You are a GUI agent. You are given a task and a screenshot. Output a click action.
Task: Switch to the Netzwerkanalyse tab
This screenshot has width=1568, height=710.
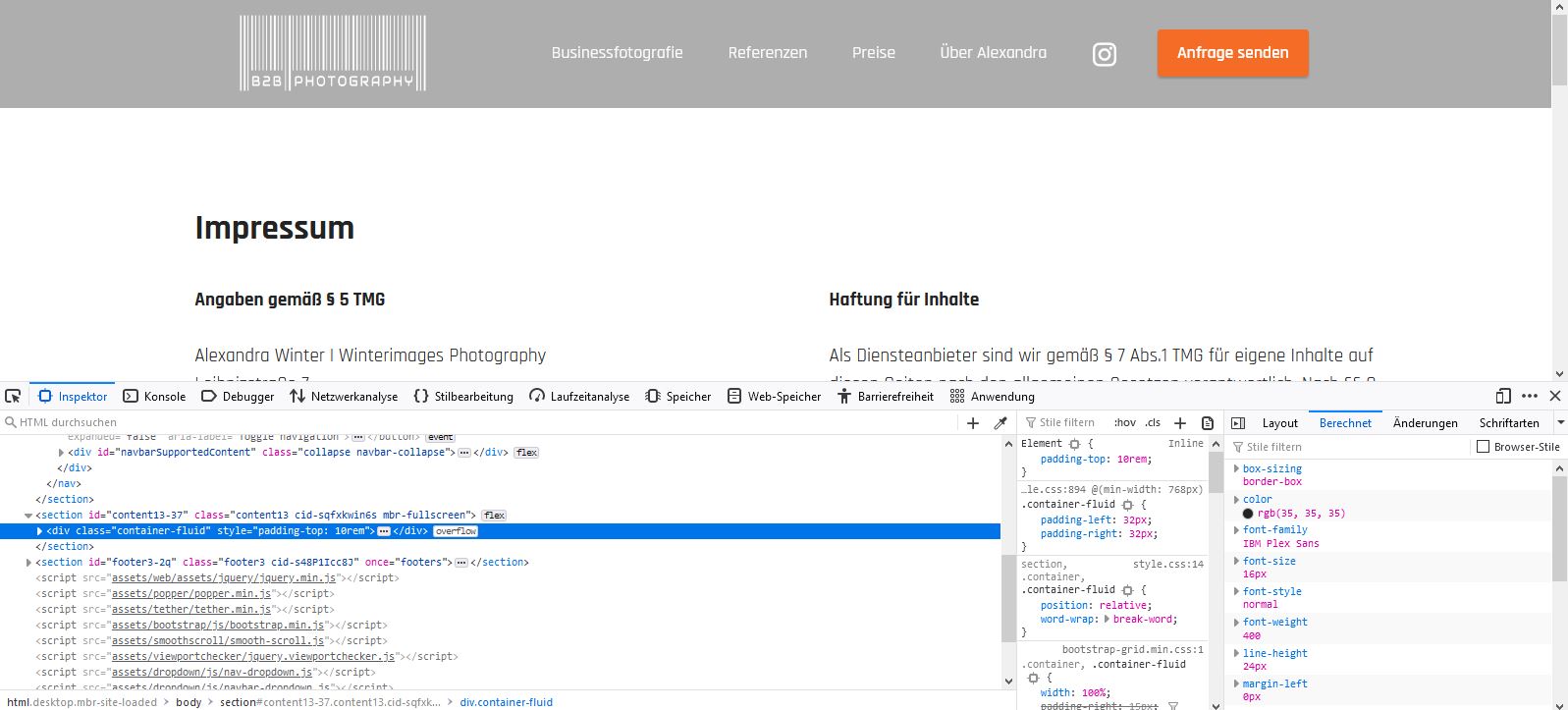pos(344,397)
